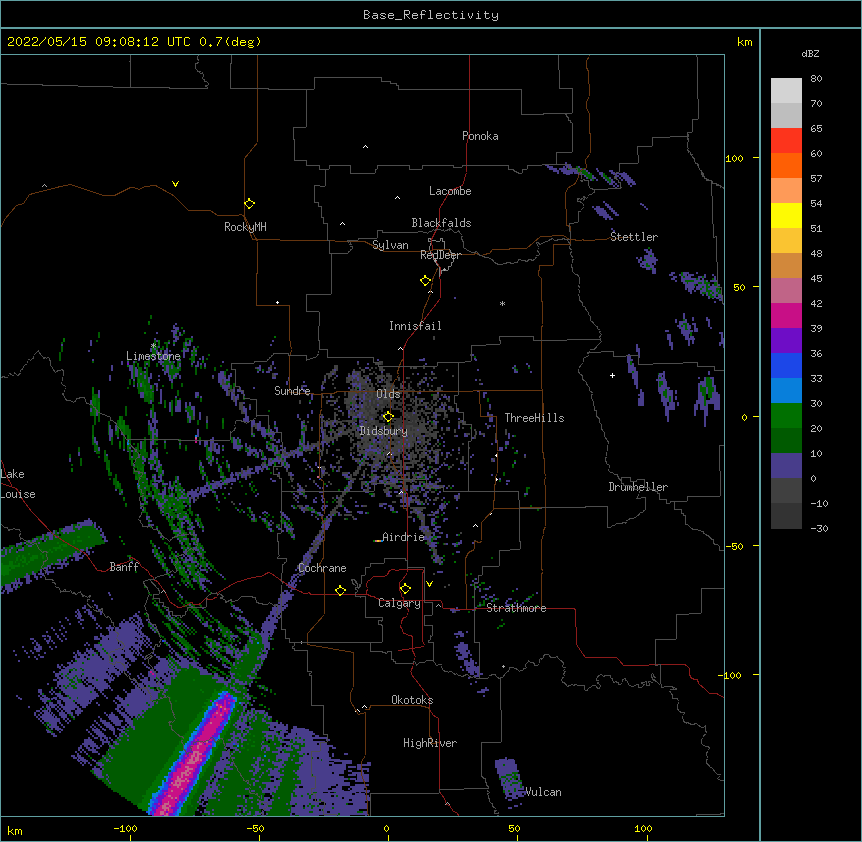
Task: Click the 100 tick on right axis
Action: point(734,159)
